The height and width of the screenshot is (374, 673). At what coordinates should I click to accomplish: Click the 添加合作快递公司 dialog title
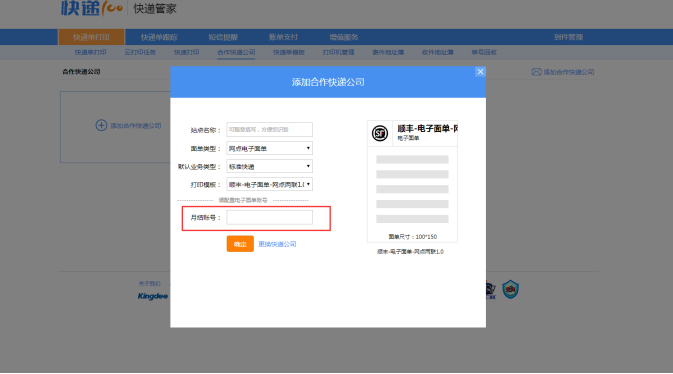[328, 82]
